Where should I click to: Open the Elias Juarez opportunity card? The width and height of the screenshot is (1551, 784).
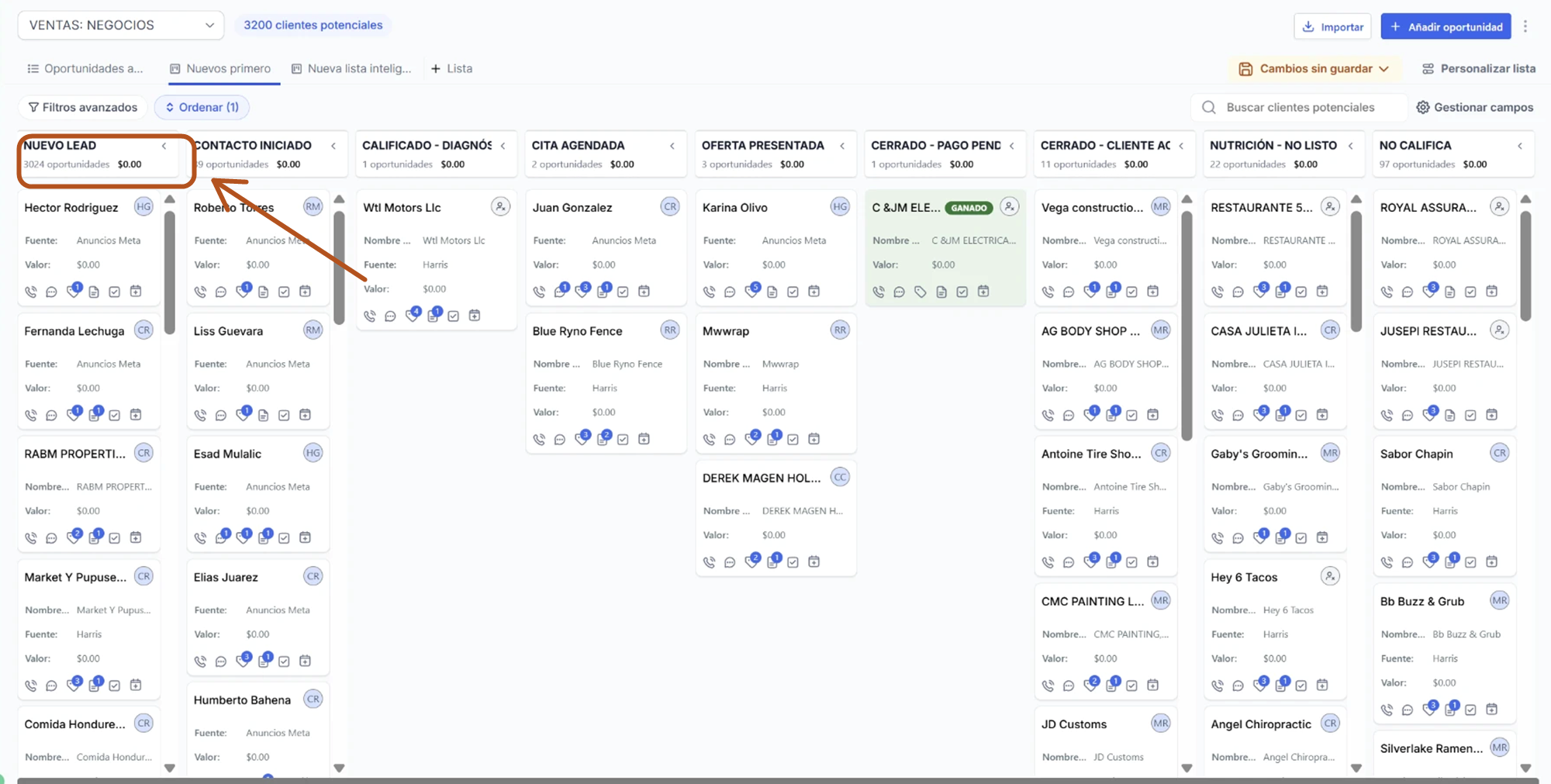point(258,616)
